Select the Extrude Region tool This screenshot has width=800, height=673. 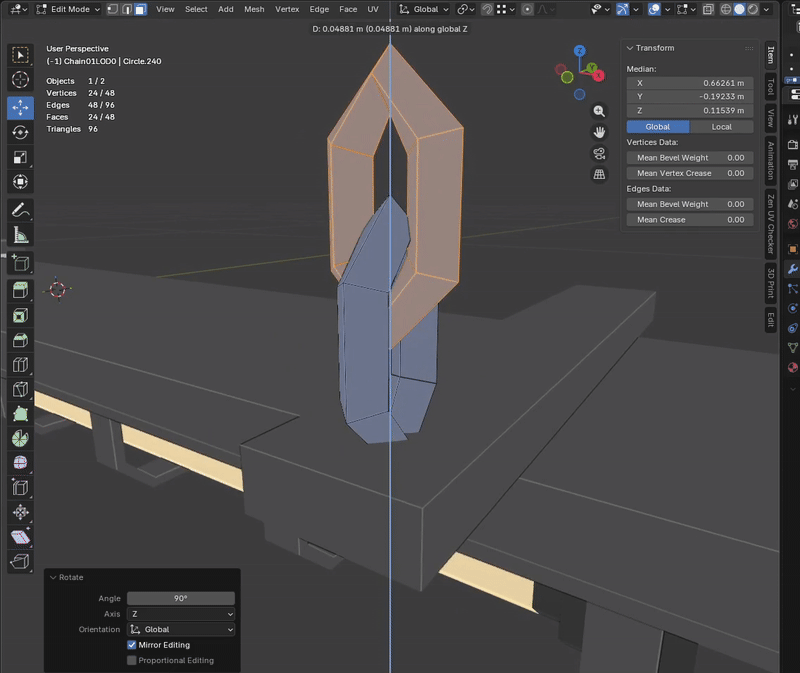[20, 290]
